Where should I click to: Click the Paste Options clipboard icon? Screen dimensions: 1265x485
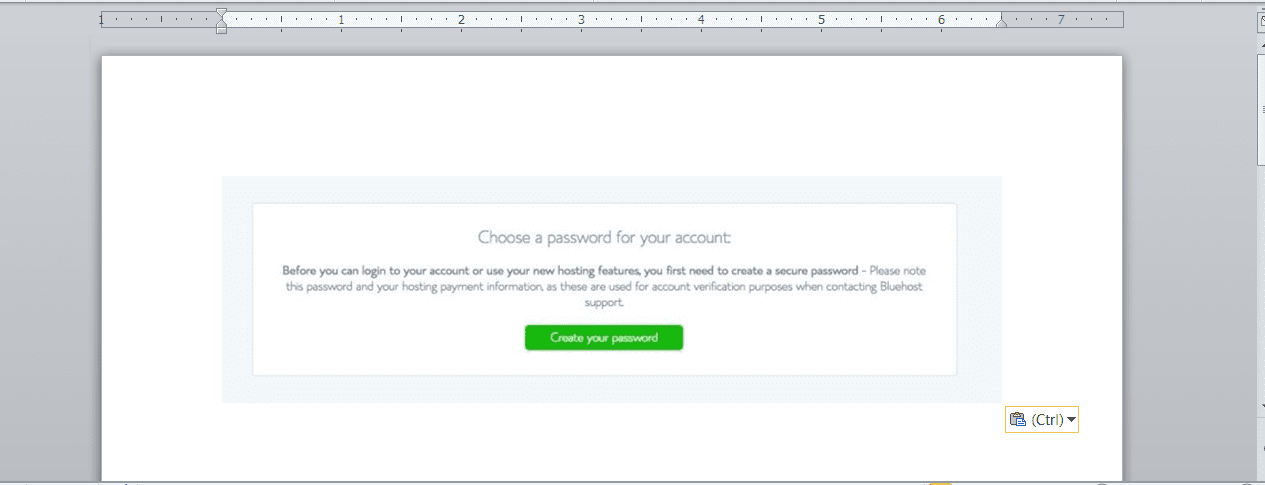point(1018,420)
